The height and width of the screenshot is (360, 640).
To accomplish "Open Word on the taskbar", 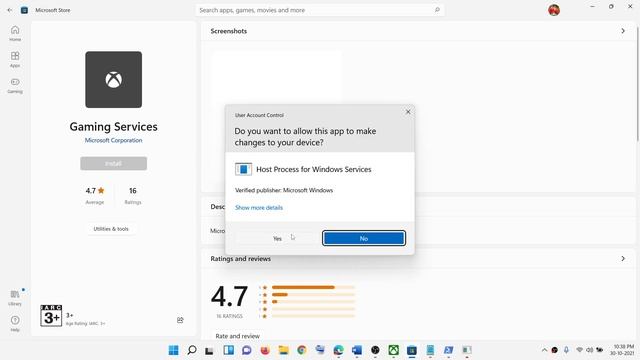I will [357, 350].
